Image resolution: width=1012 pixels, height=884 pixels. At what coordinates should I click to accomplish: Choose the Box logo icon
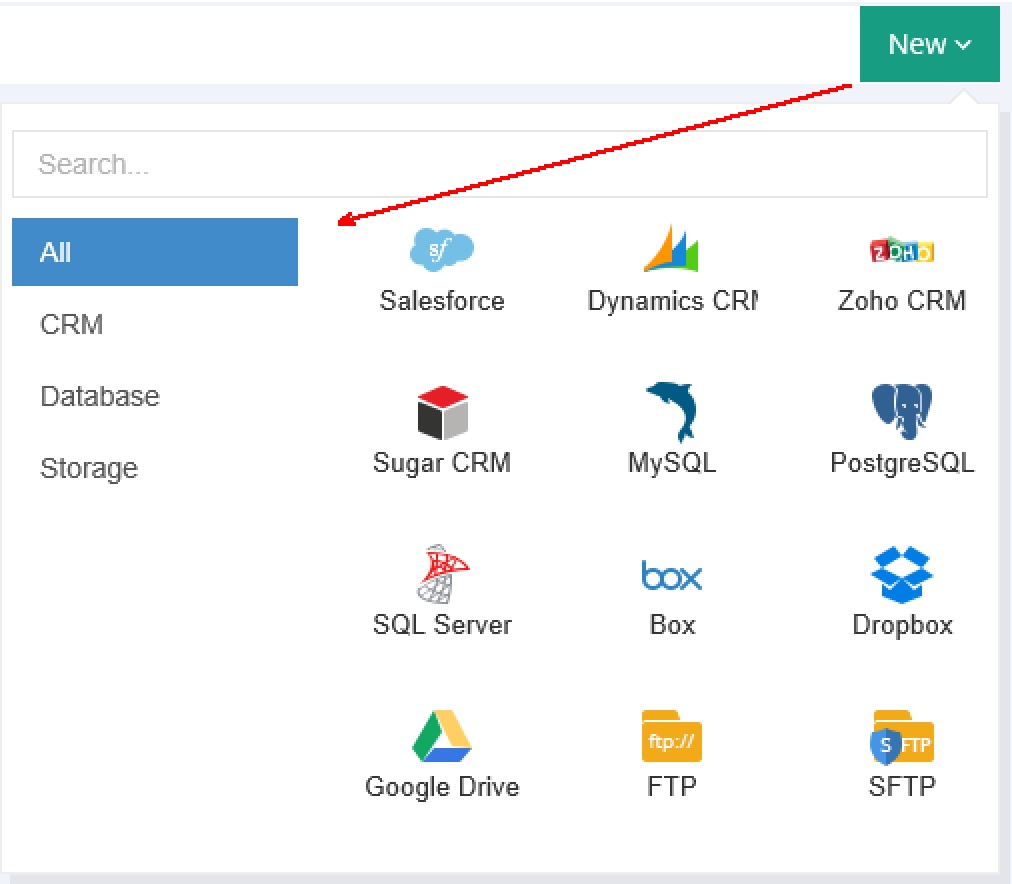[672, 575]
